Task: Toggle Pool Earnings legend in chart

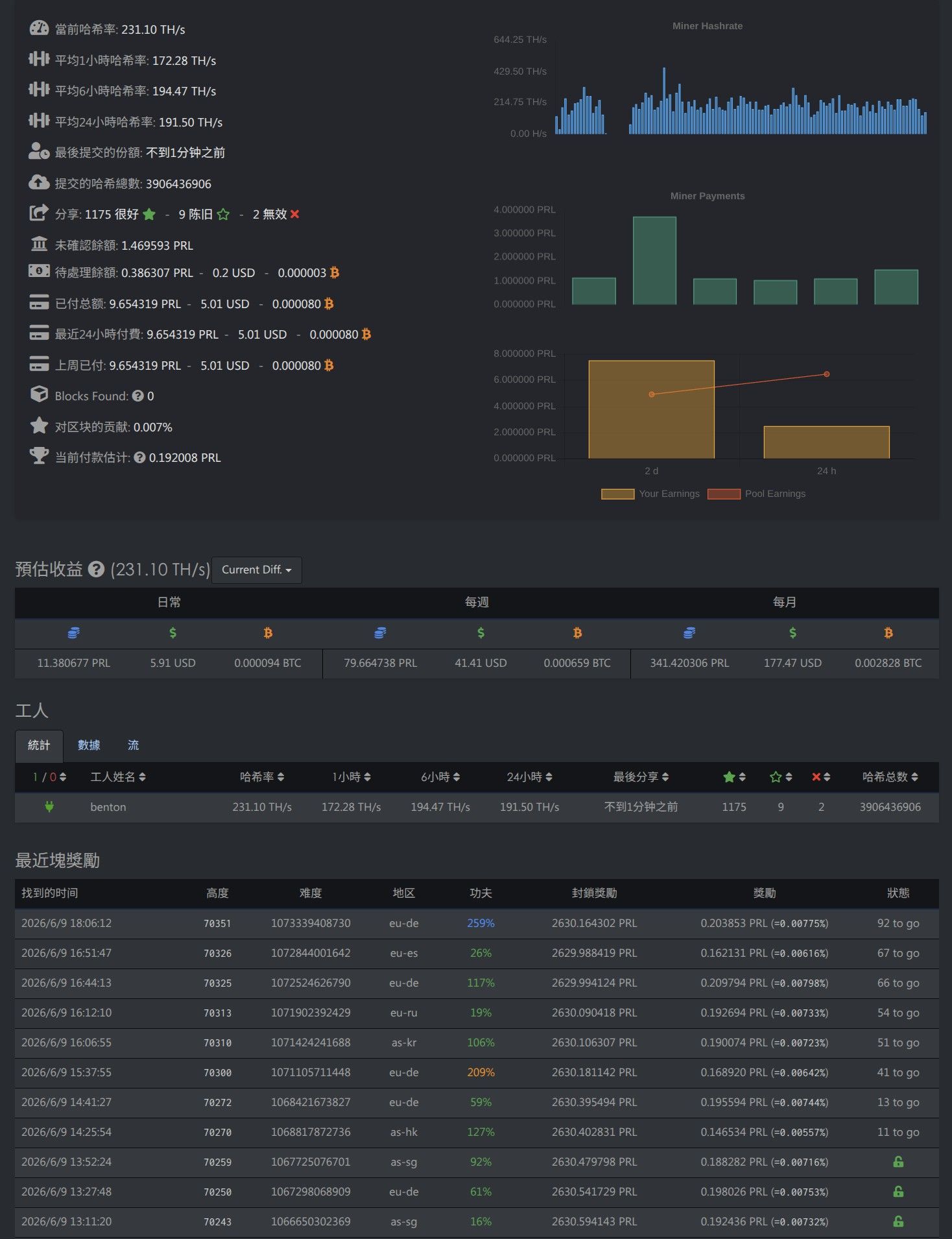Action: click(x=757, y=494)
